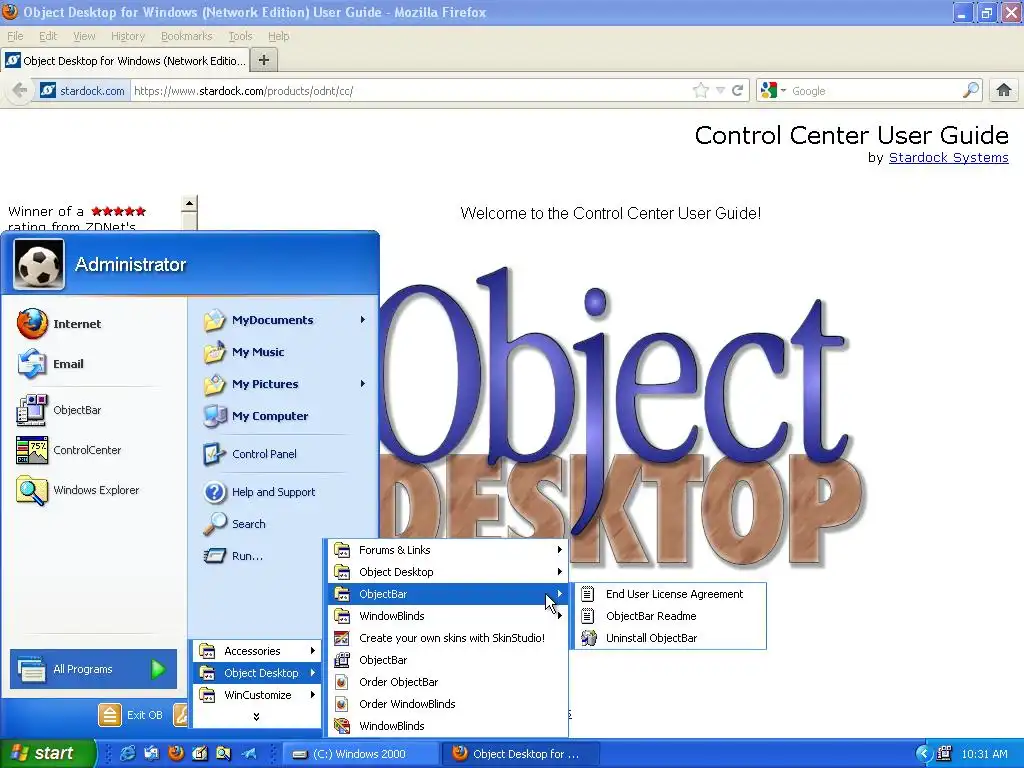
Task: Open the search engine selector dropdown
Action: (773, 90)
